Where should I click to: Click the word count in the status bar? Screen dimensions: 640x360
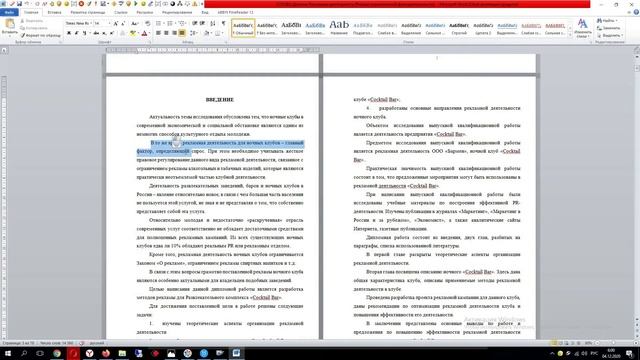pyautogui.click(x=57, y=343)
